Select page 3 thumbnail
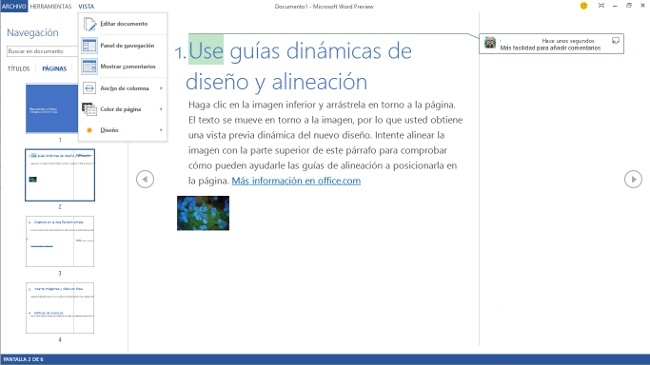 [x=60, y=241]
